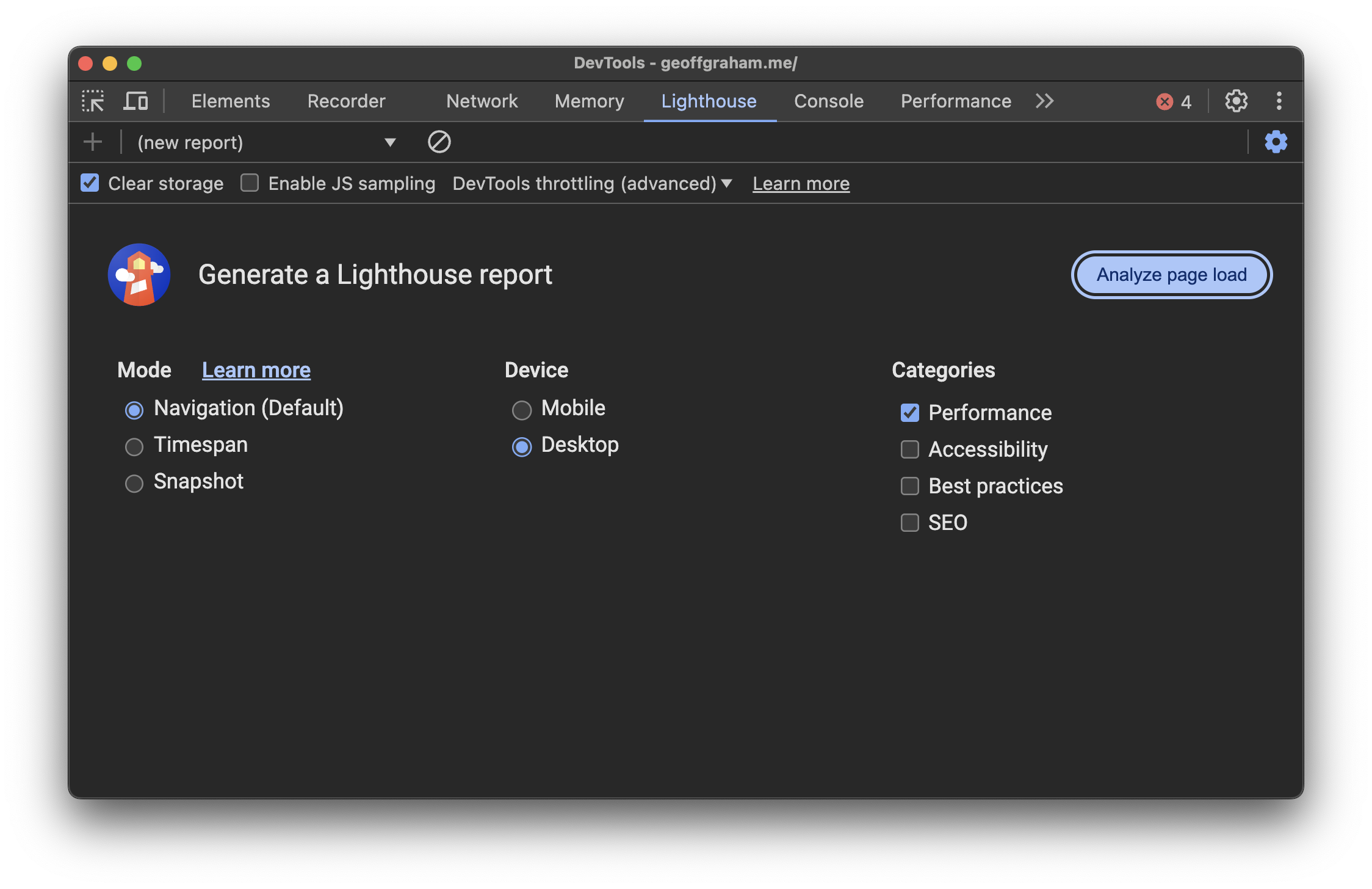Clear all Lighthouse reports
Image resolution: width=1372 pixels, height=889 pixels.
pyautogui.click(x=439, y=142)
